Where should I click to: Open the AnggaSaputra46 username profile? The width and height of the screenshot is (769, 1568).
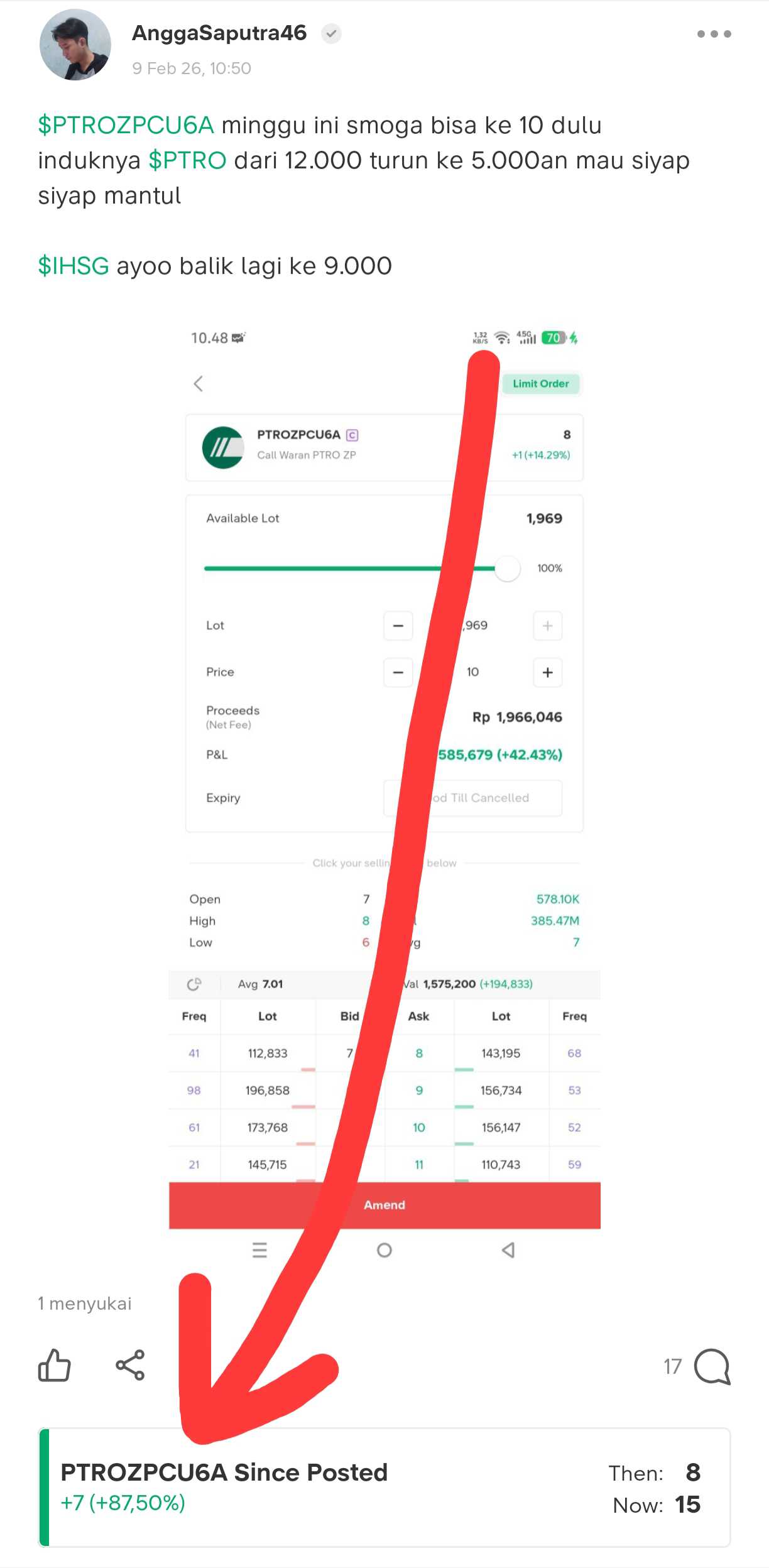pos(219,33)
